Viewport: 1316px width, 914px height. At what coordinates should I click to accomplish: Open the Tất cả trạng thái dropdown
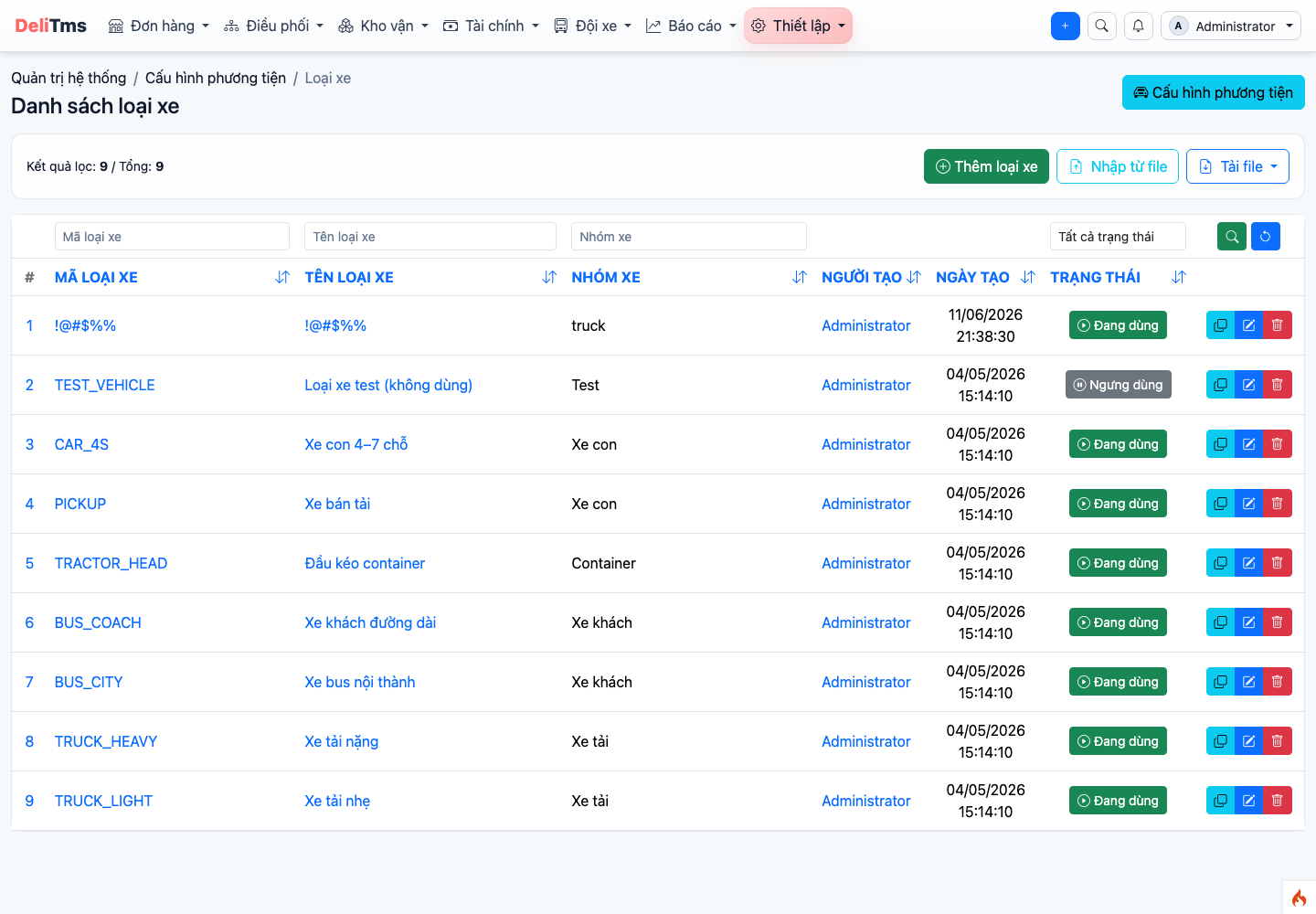(x=1118, y=237)
